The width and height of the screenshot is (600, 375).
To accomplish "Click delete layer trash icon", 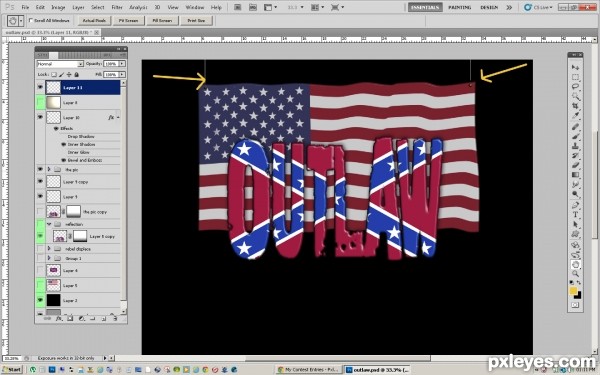I will point(114,318).
